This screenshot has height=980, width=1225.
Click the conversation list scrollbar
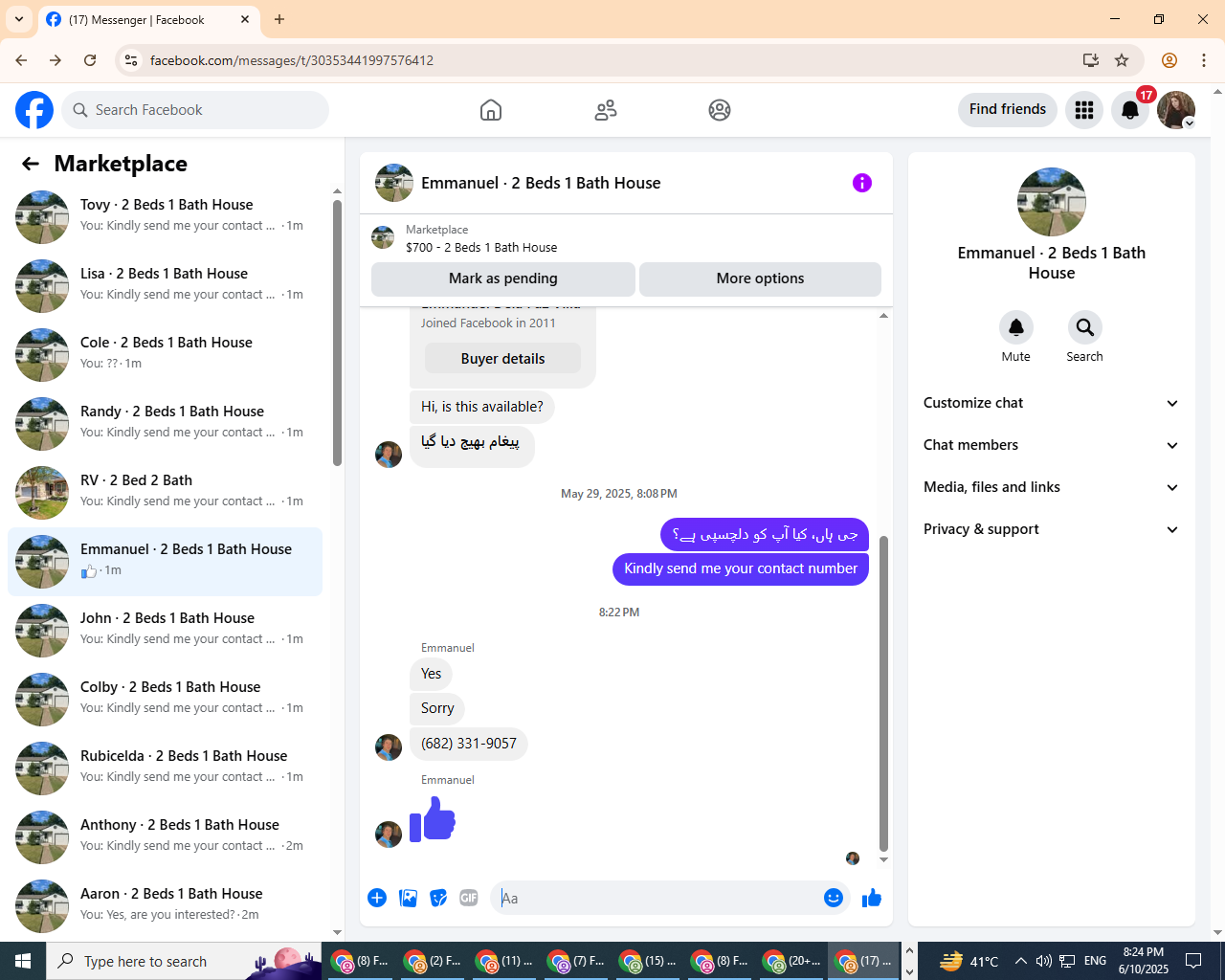point(337,333)
